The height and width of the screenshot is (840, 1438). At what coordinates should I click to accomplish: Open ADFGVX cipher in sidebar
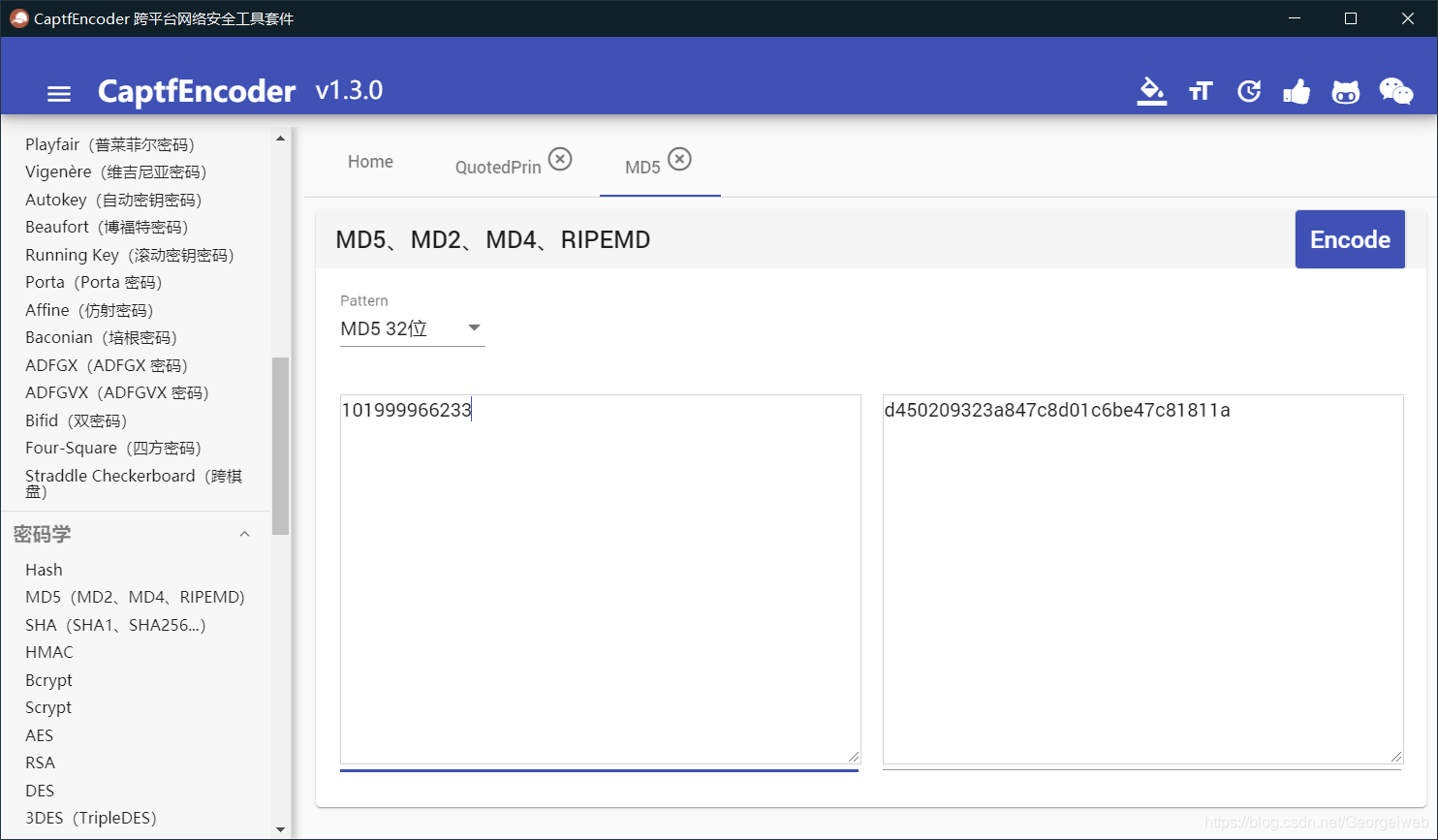117,392
